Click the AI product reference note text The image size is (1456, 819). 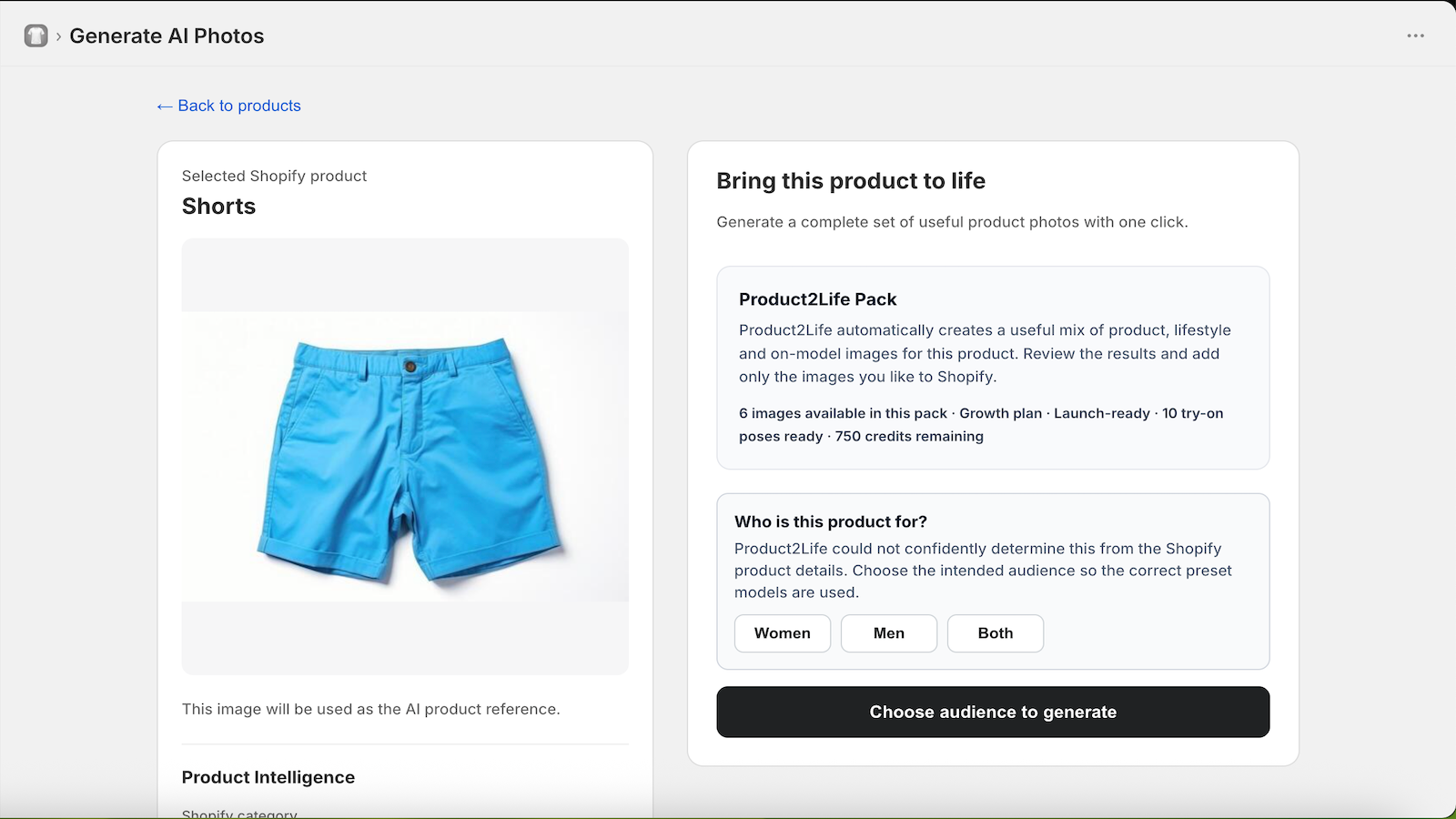[370, 709]
